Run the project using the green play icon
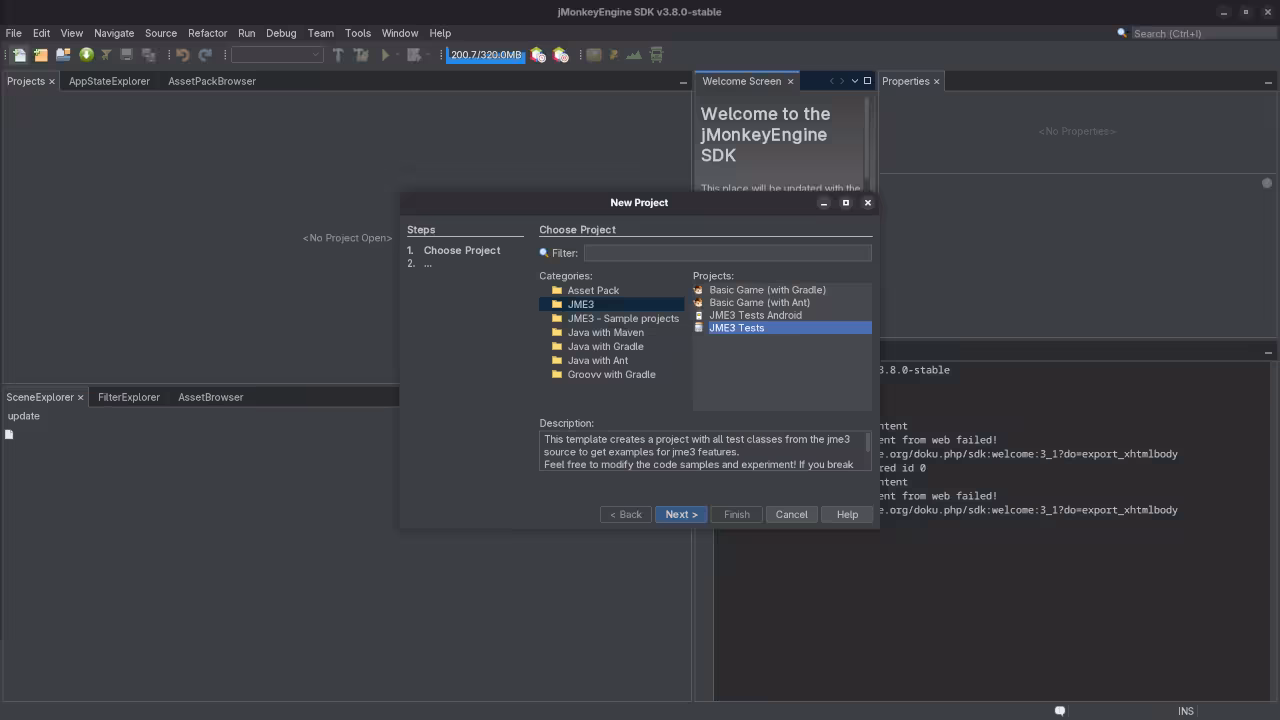This screenshot has height=720, width=1280. click(x=385, y=55)
